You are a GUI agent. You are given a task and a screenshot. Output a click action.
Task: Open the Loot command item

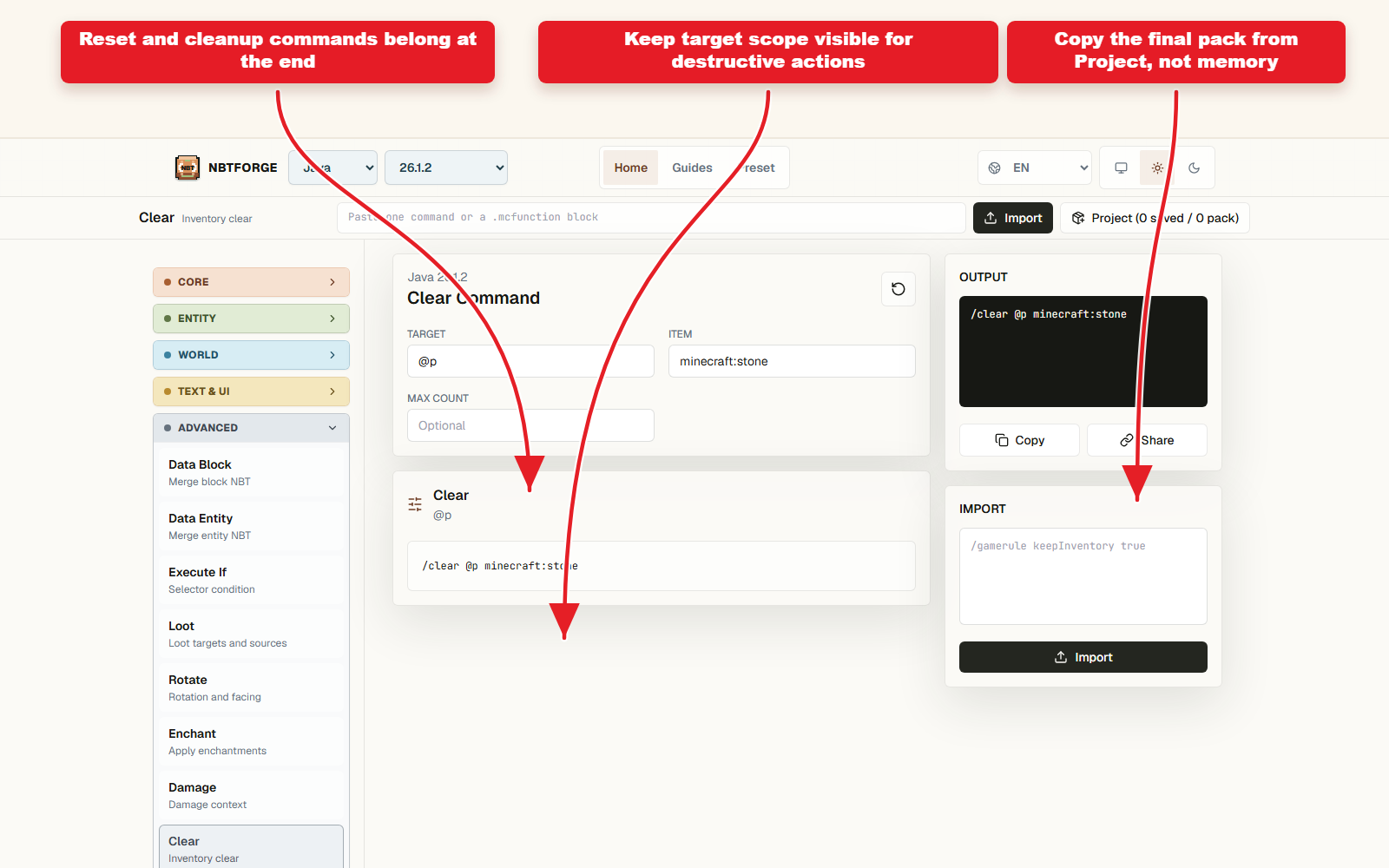(251, 634)
